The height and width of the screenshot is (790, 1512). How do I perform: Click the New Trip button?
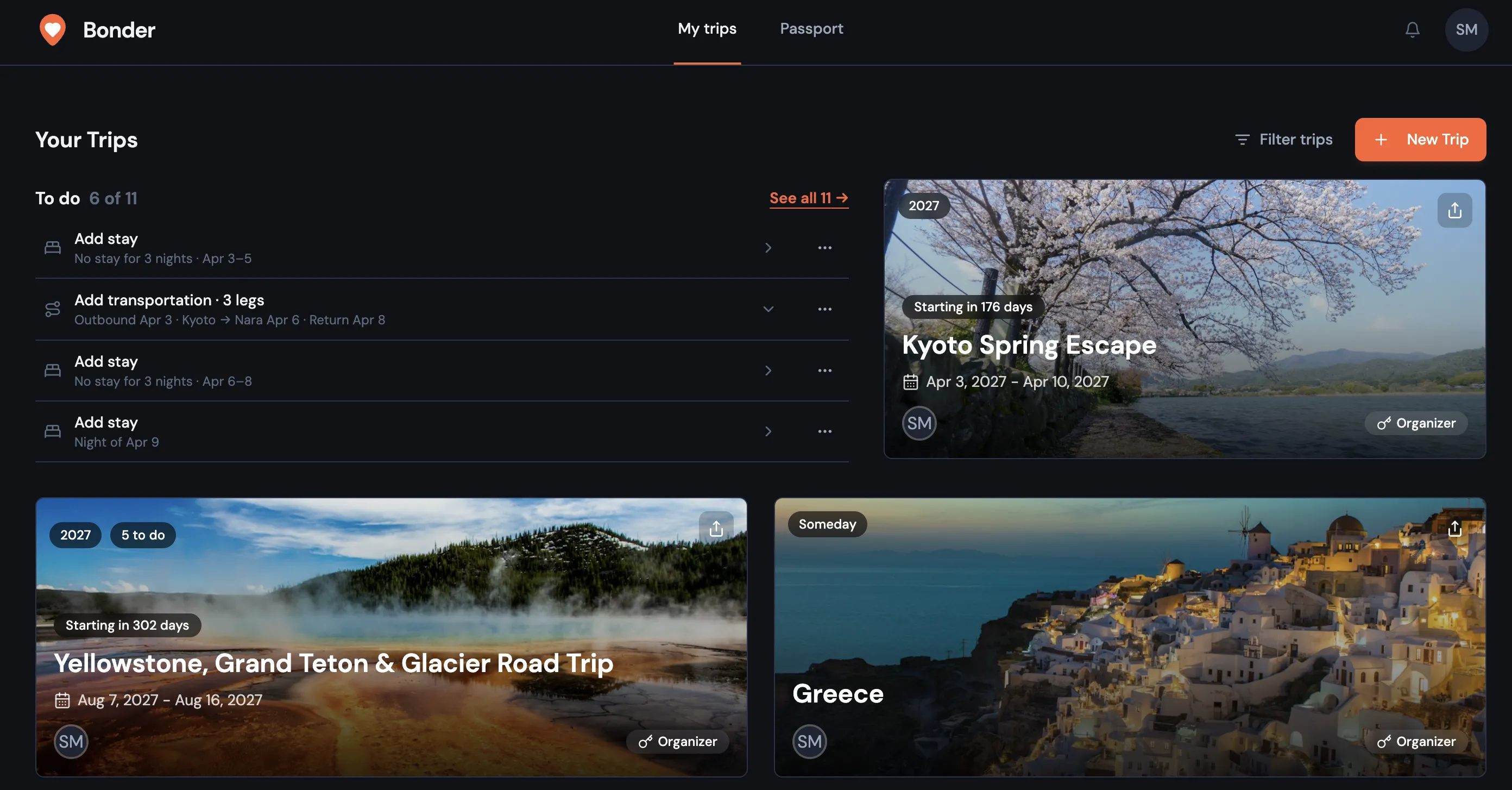coord(1420,139)
